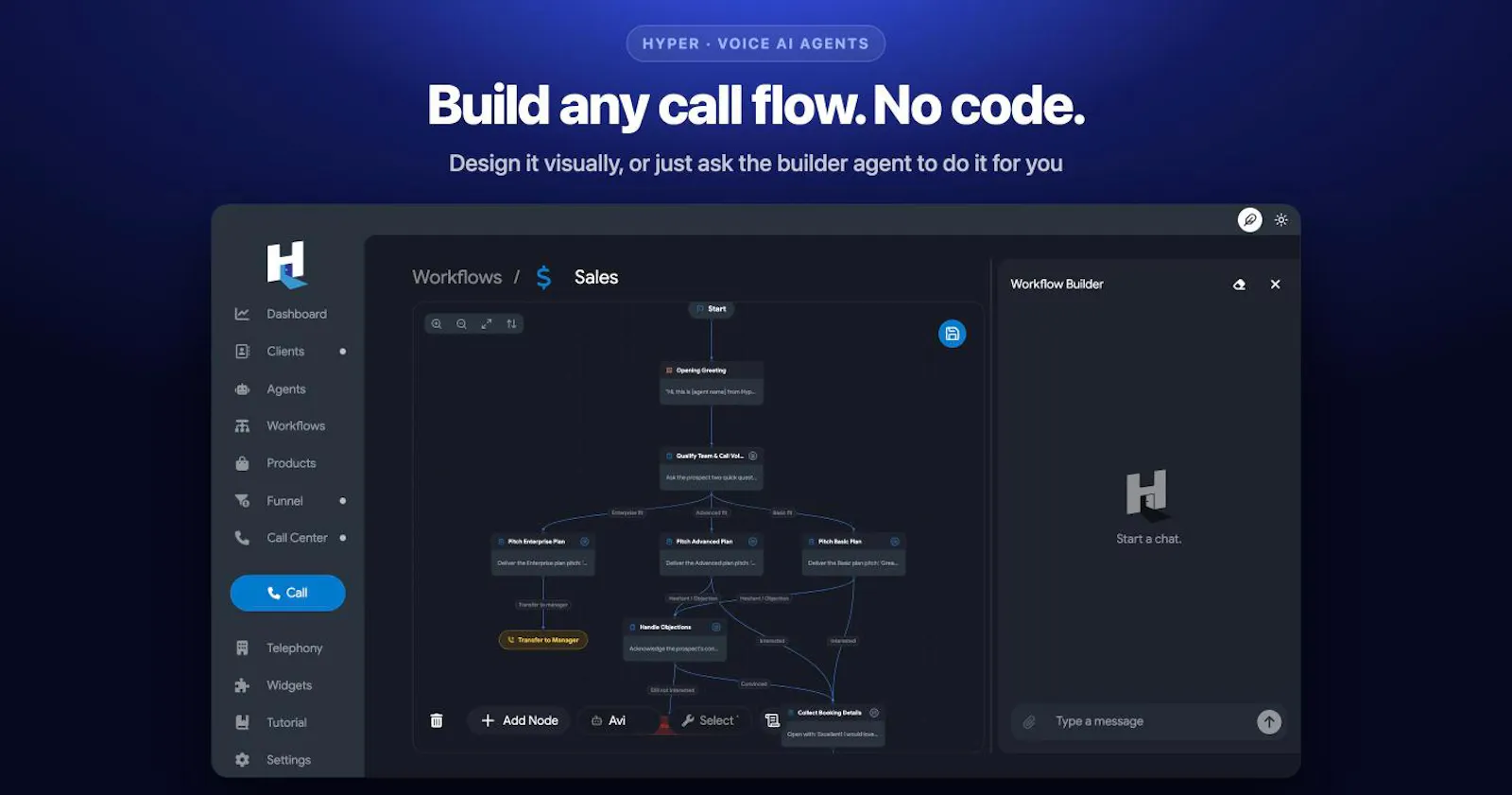Click the Add Node button
The height and width of the screenshot is (795, 1512).
pos(519,721)
